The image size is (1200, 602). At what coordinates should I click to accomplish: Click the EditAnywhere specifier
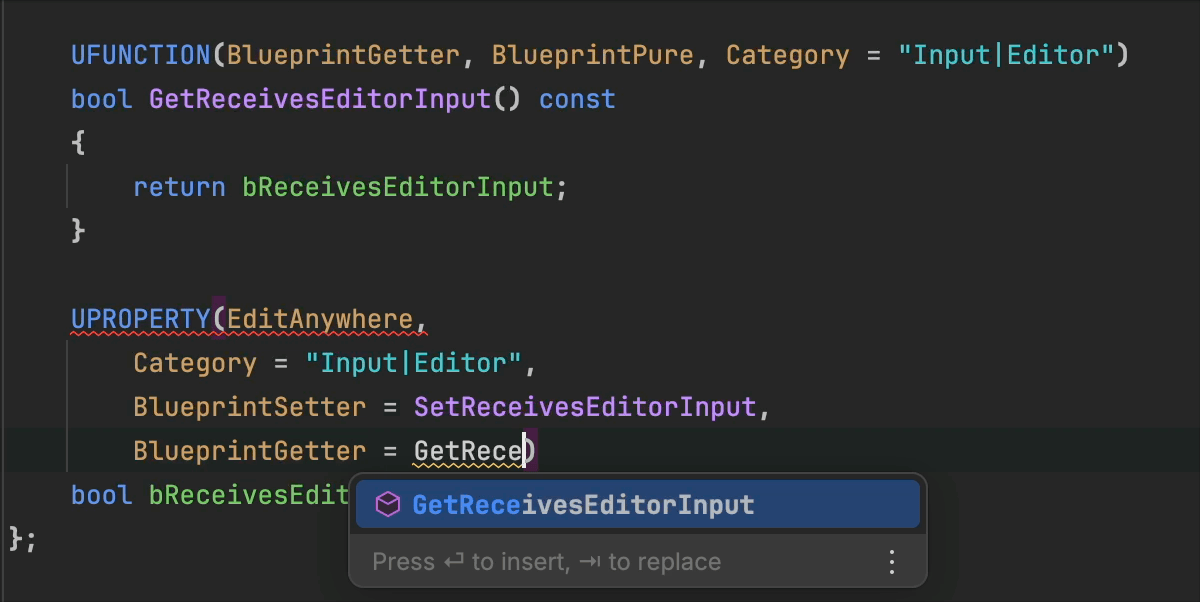320,319
